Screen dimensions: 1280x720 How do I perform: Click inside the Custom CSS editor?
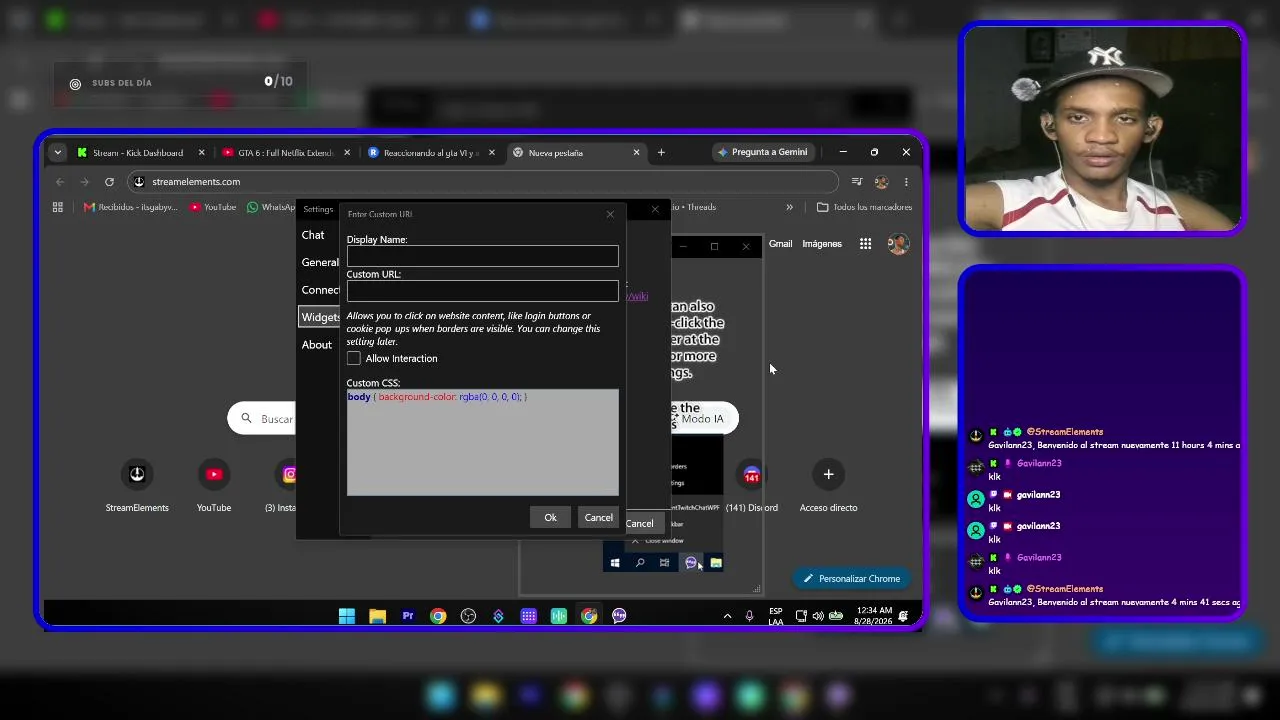(x=482, y=442)
